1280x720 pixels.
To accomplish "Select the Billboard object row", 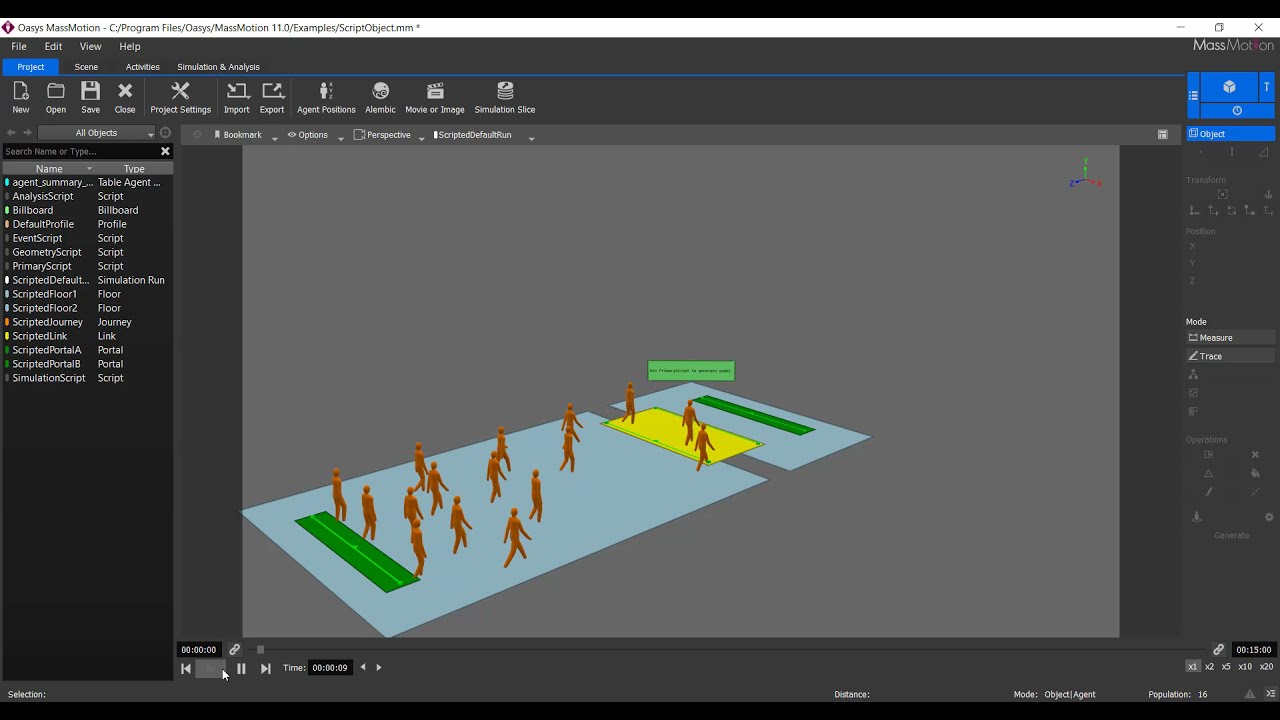I will point(87,210).
